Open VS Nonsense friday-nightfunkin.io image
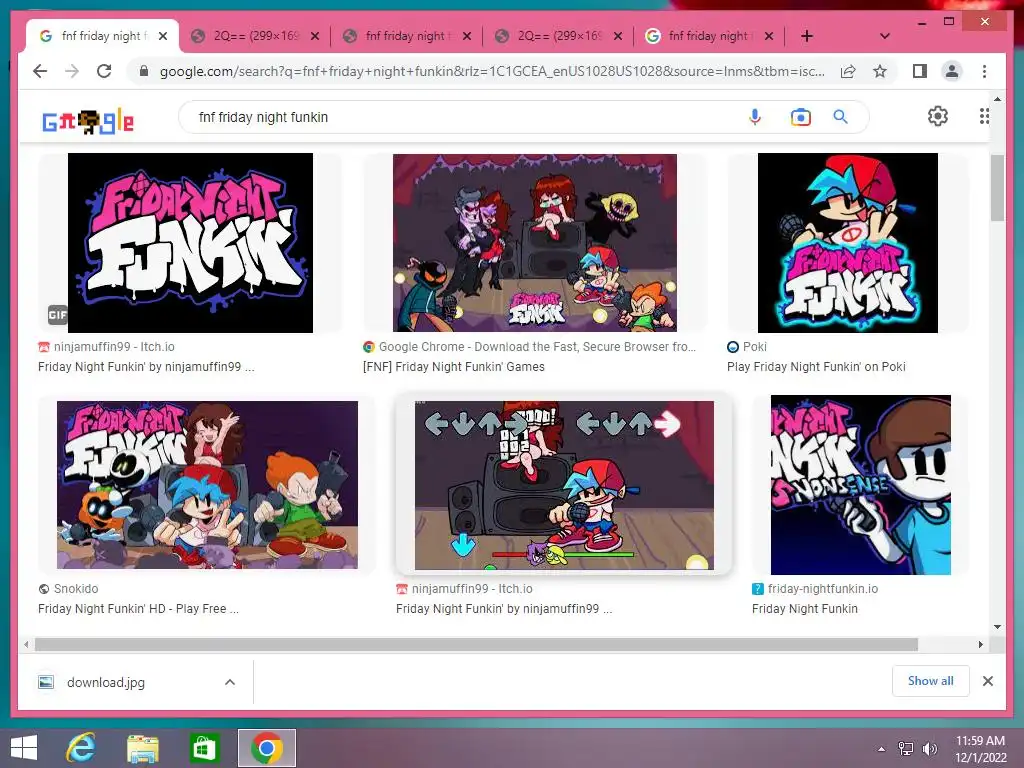Image resolution: width=1024 pixels, height=768 pixels. 861,485
